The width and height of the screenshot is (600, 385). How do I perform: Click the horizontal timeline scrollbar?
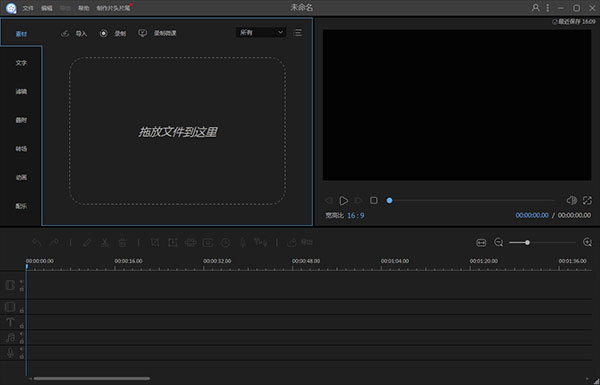point(92,379)
